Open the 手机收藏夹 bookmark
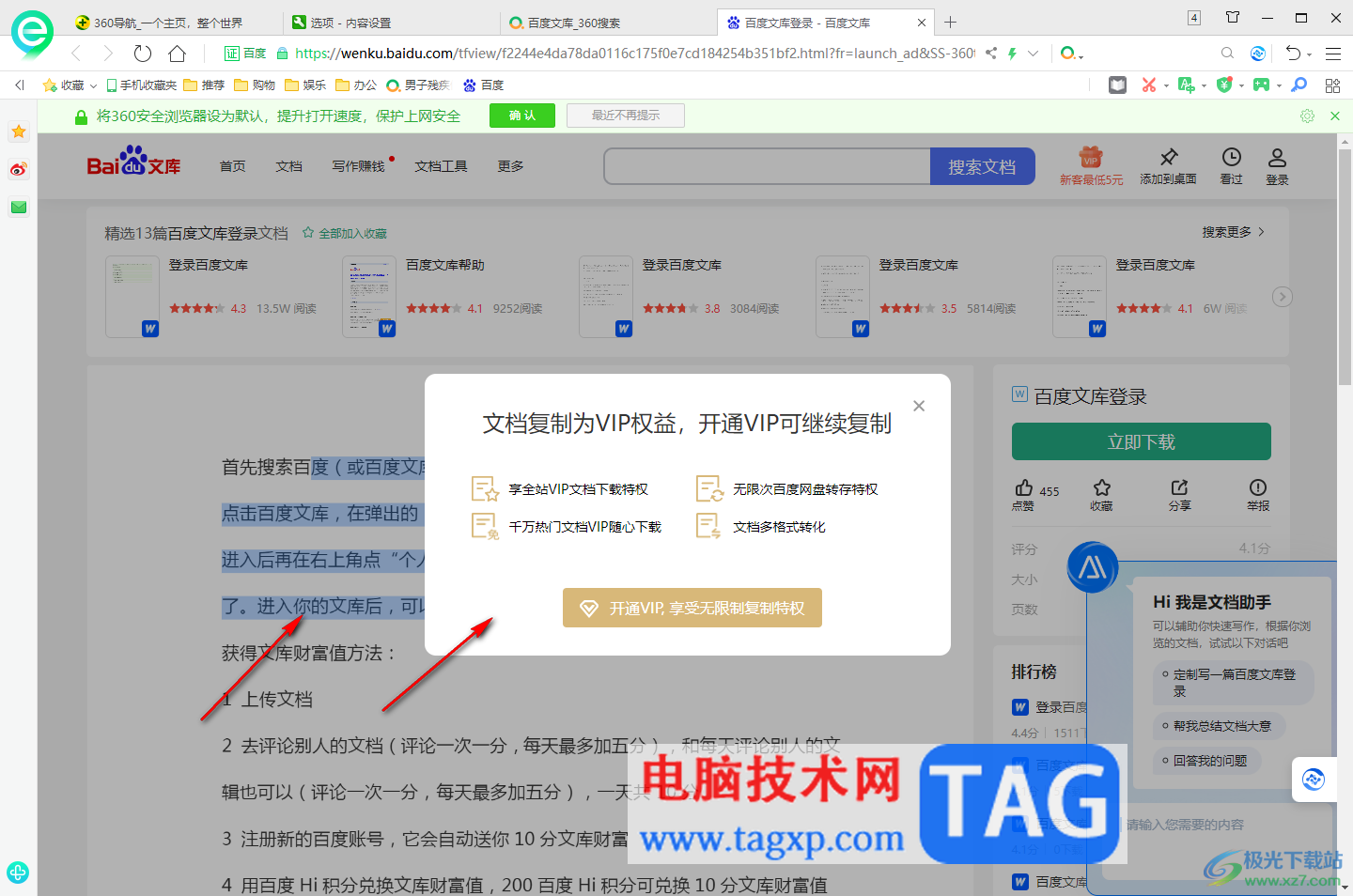Screen dimensions: 1353x896 tap(142, 85)
